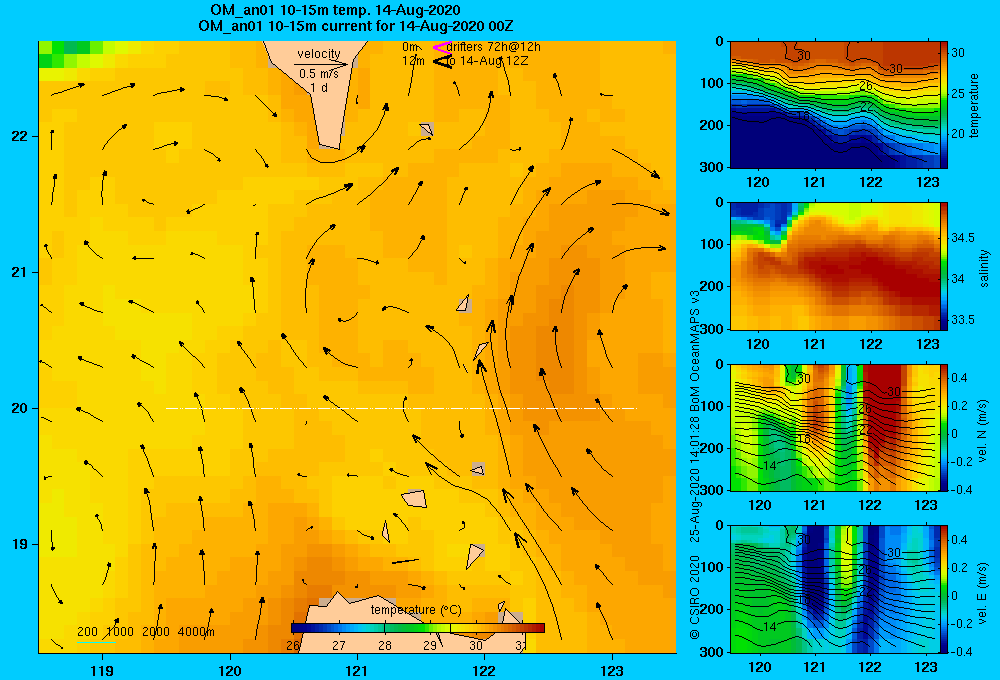The height and width of the screenshot is (680, 1000).
Task: Click the main temperature color bar on map
Action: pos(418,628)
